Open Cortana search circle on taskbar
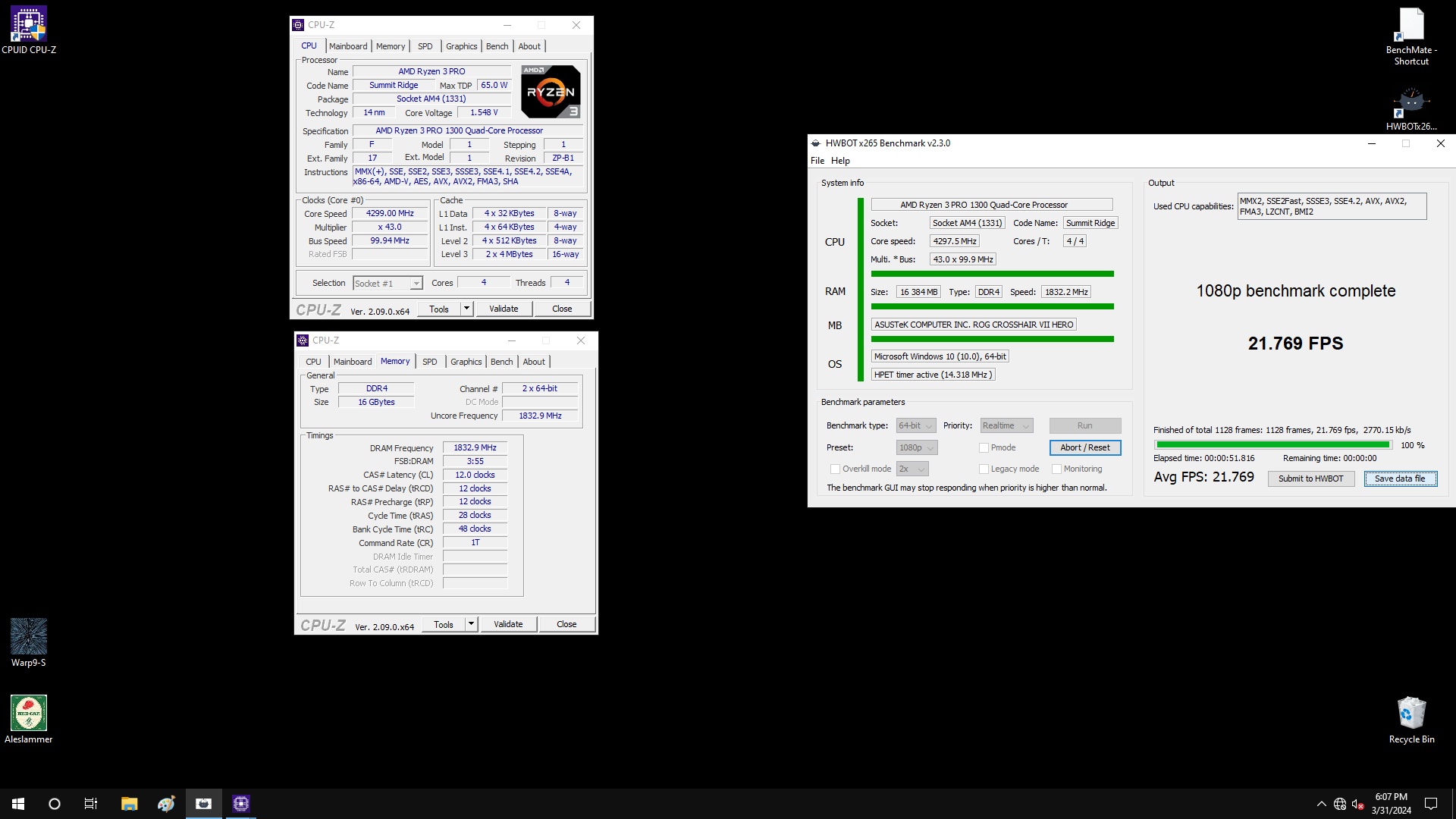The image size is (1456, 819). tap(55, 804)
